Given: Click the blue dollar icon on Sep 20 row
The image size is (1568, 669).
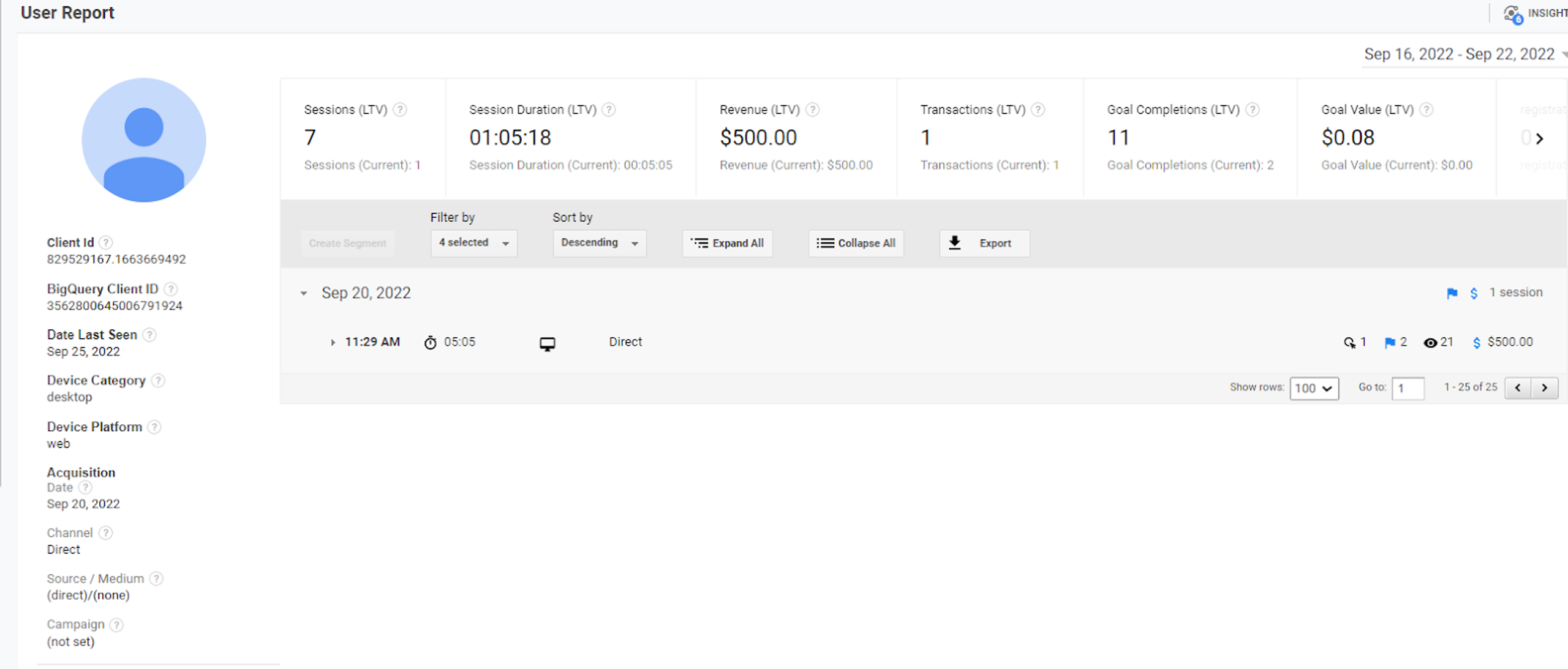Looking at the screenshot, I should click(x=1474, y=293).
